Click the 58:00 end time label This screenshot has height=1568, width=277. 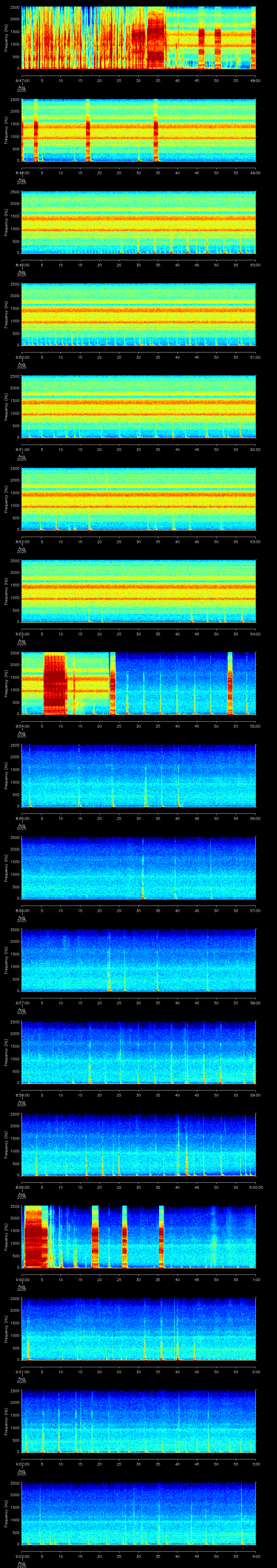tap(256, 1003)
